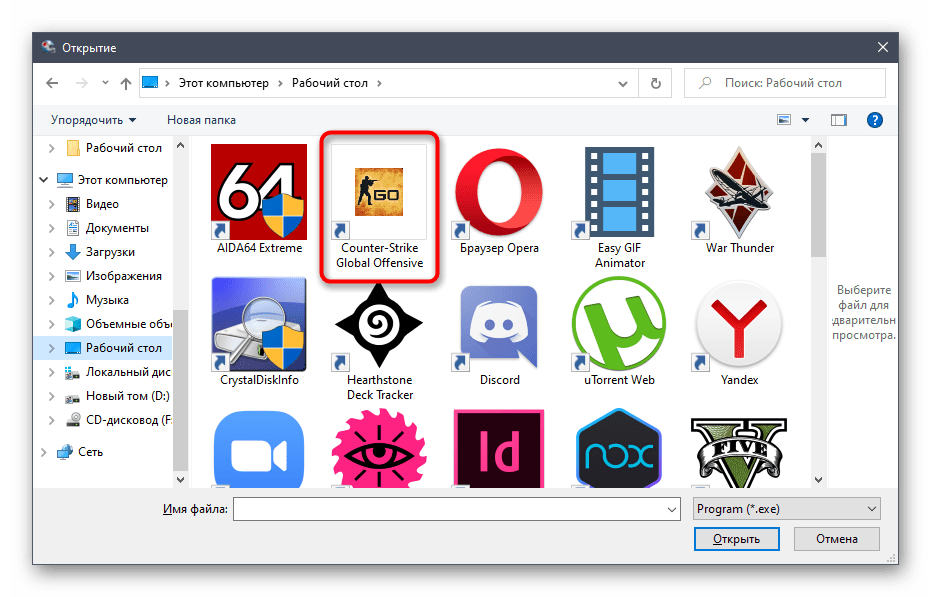This screenshot has width=931, height=597.
Task: Open the Упорядочить menu
Action: tap(93, 120)
